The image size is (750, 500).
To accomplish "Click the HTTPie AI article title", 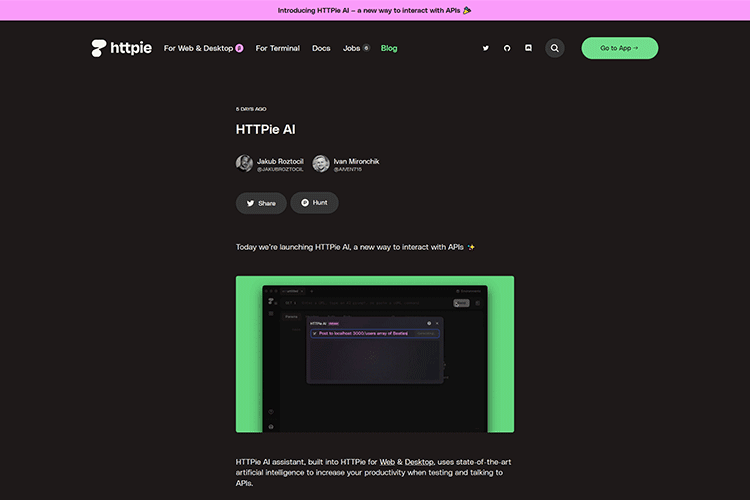I will pyautogui.click(x=265, y=129).
